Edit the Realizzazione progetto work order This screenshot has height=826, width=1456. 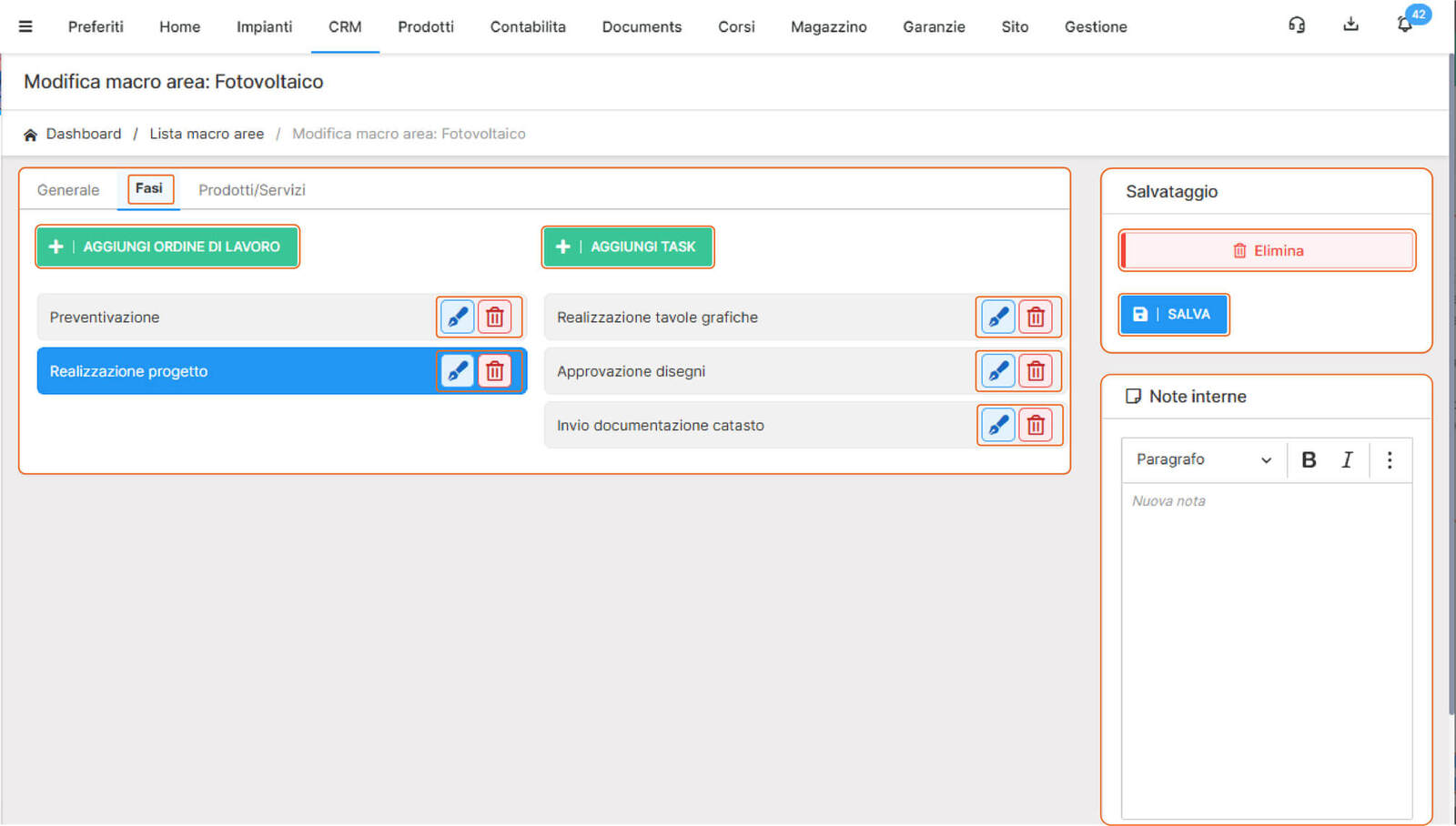coord(458,371)
